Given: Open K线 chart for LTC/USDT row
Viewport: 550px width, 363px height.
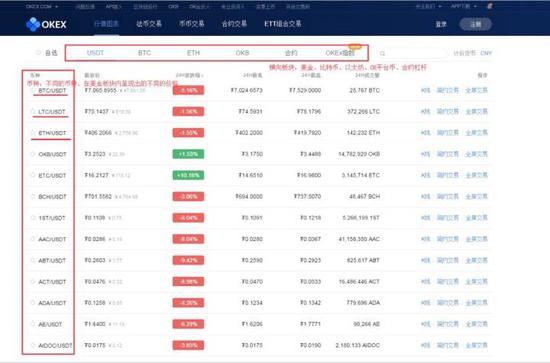Looking at the screenshot, I should click(x=425, y=112).
